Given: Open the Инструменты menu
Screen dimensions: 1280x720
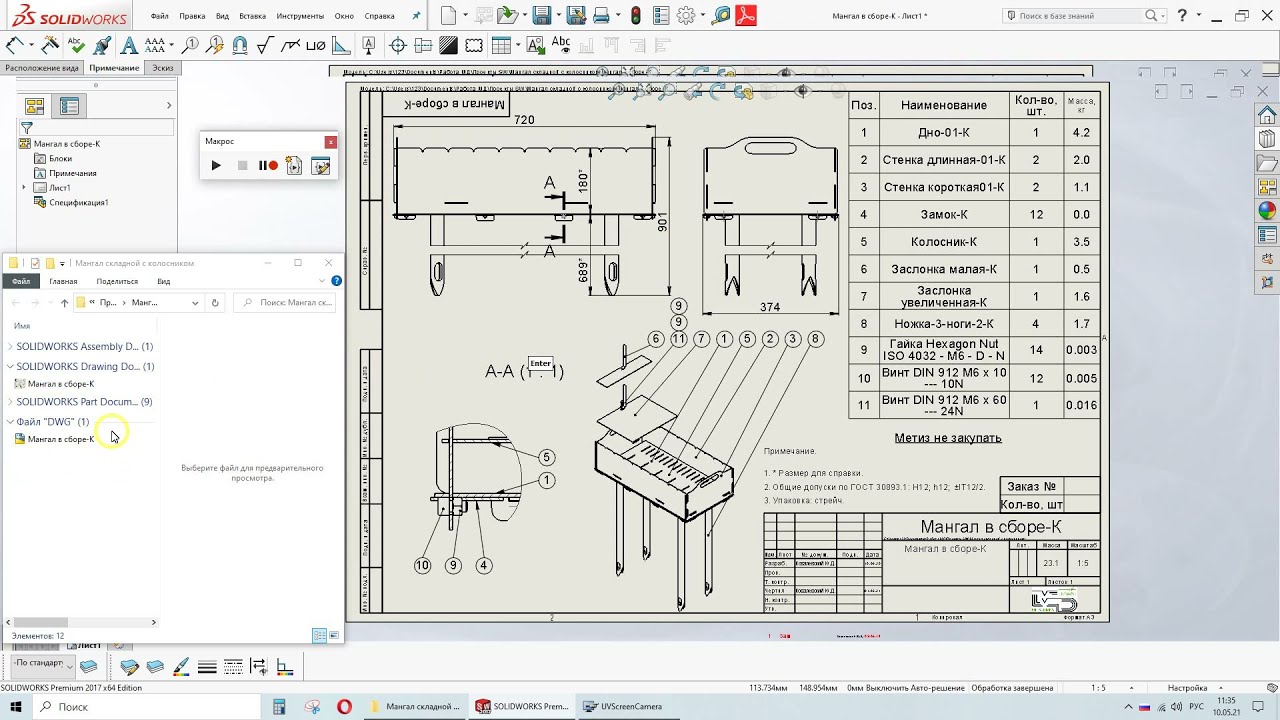Looking at the screenshot, I should (x=300, y=16).
